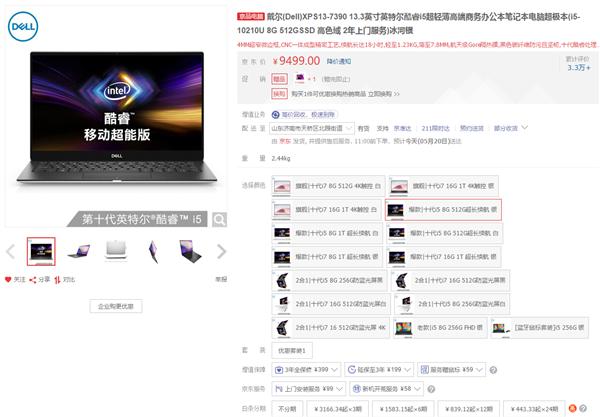600x417 pixels.
Task: Select 不分期 installment option
Action: [287, 409]
